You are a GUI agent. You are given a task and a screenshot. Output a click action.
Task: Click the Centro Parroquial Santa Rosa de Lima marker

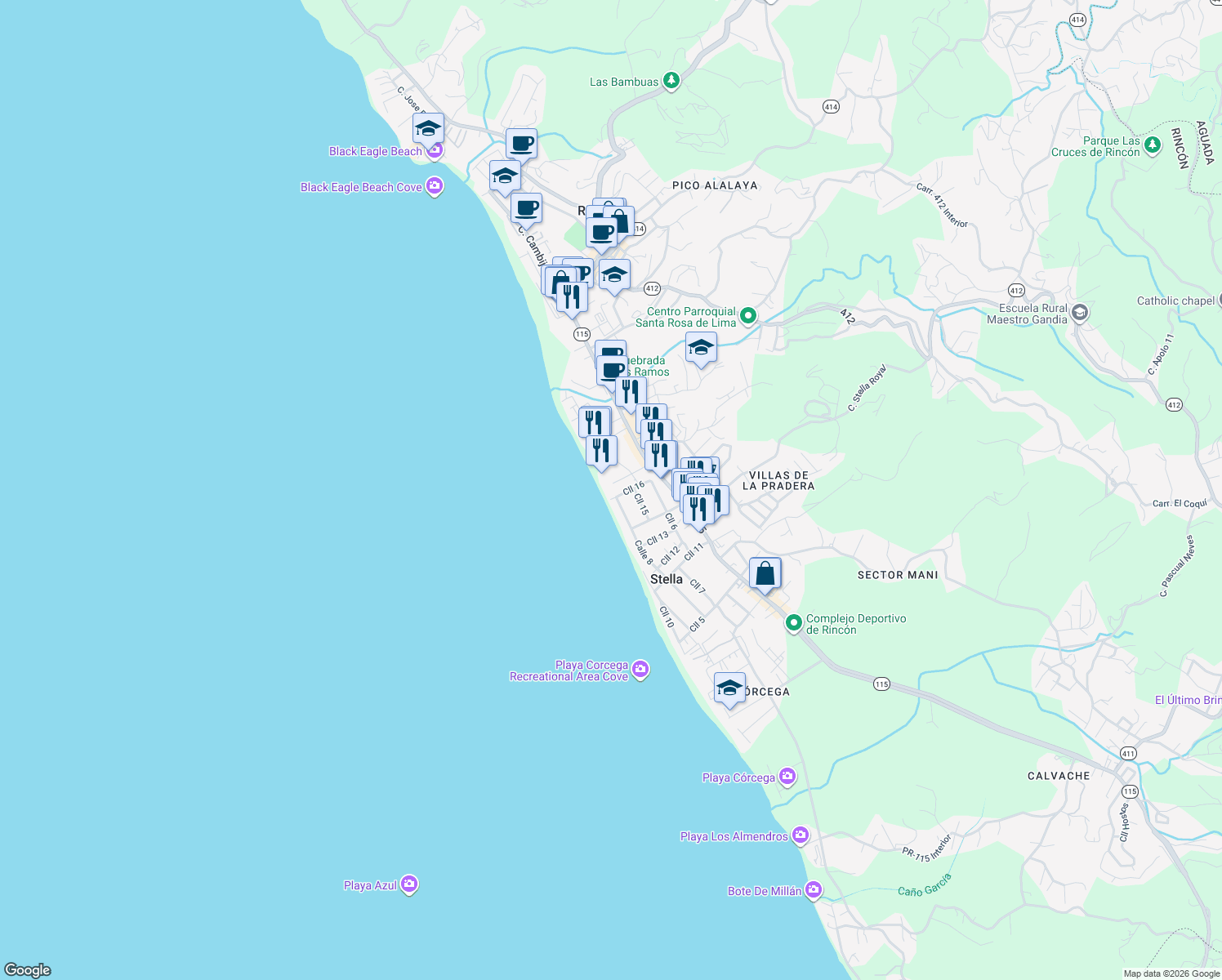[748, 315]
